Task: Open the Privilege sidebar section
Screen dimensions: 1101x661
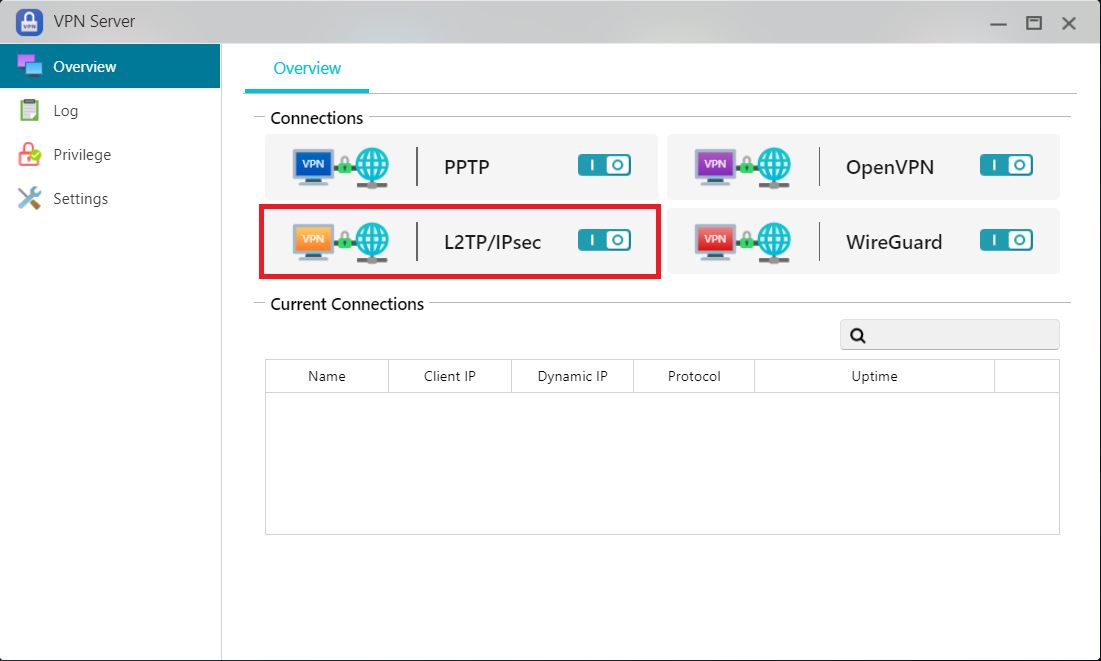Action: [110, 155]
